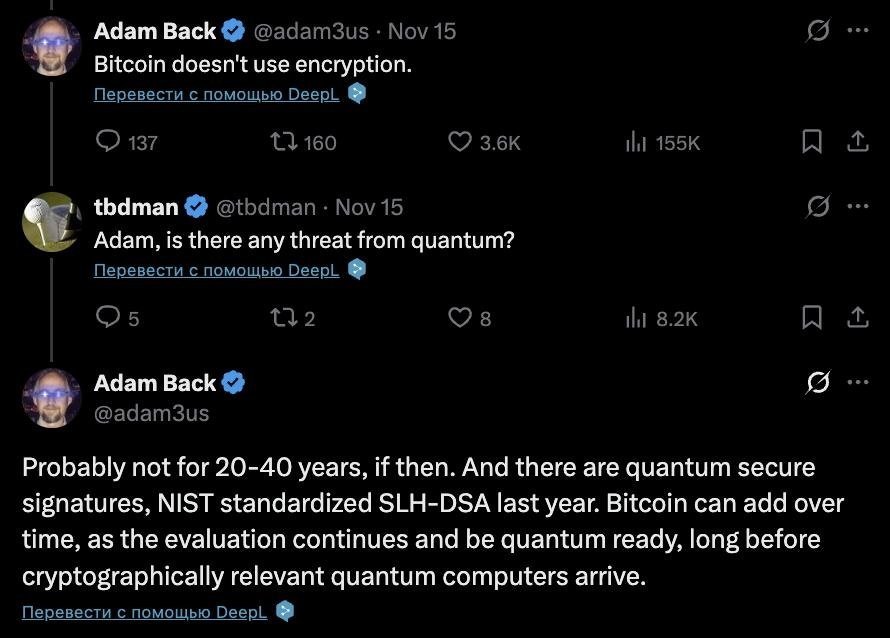Open the @adam3us handle in main reply

click(x=151, y=412)
